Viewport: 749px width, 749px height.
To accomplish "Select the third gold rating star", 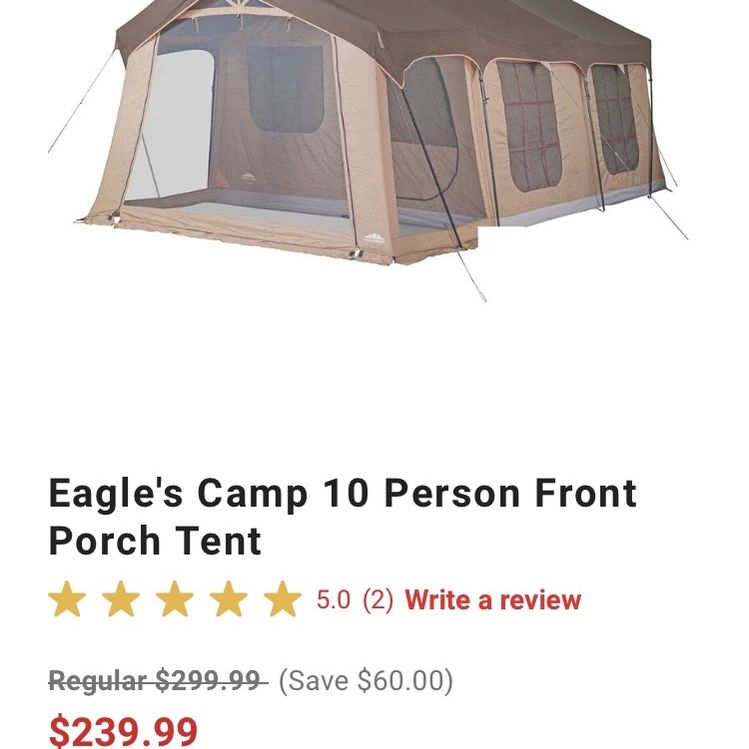I will [175, 599].
